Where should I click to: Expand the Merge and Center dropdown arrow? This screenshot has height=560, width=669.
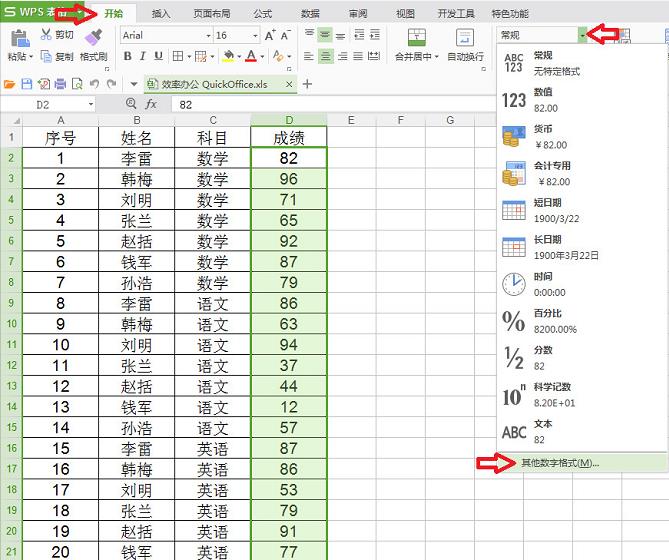tap(436, 57)
